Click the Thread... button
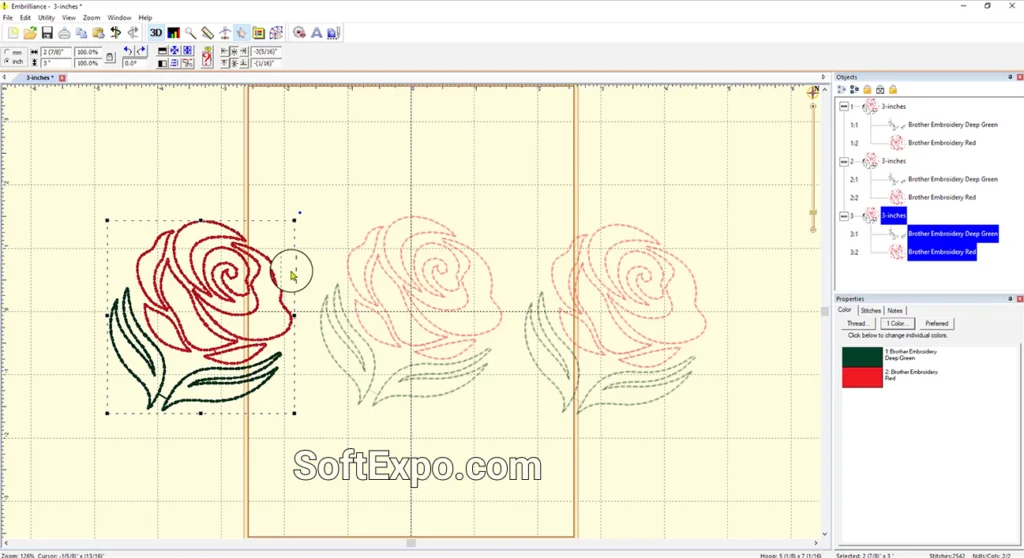 coord(857,323)
